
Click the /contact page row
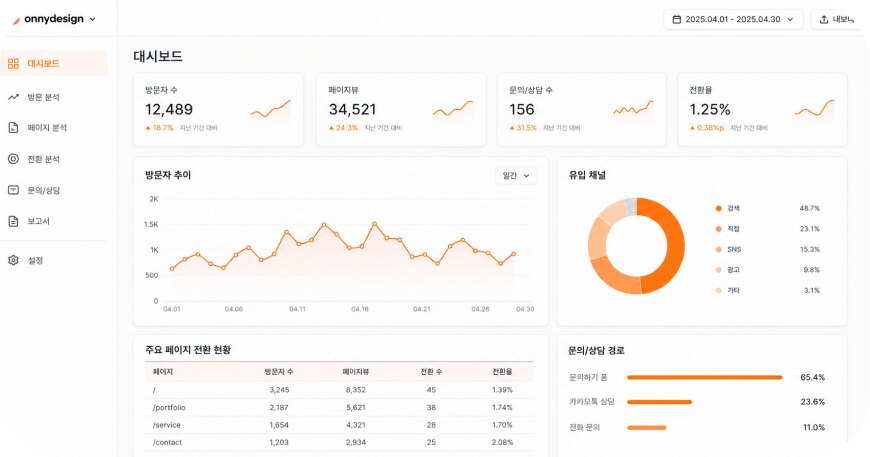339,443
